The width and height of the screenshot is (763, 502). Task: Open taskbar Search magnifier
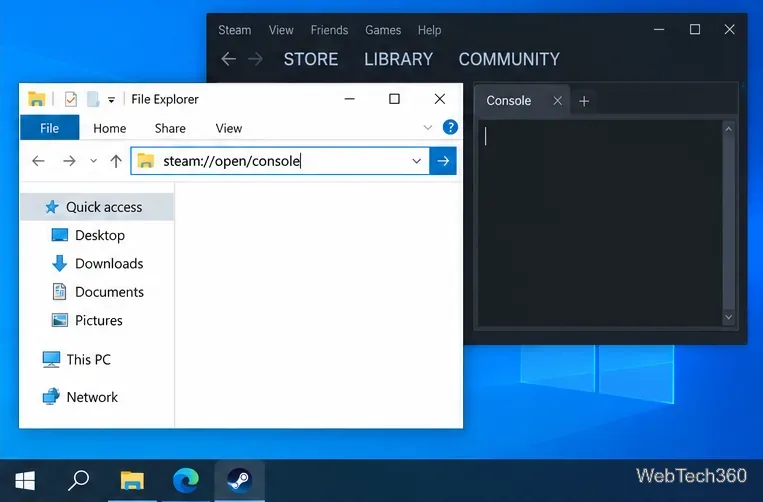point(78,481)
